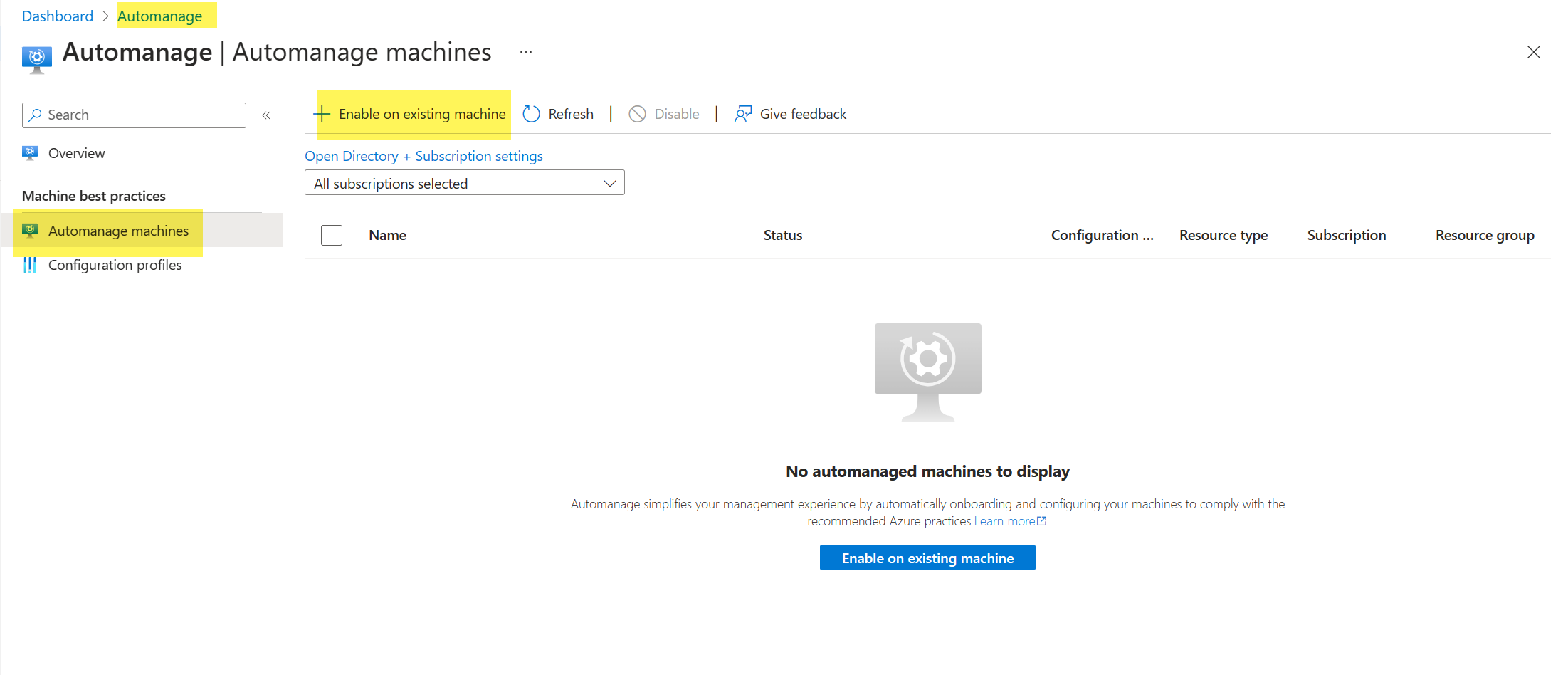
Task: Click the Disable prohibition icon
Action: pyautogui.click(x=637, y=114)
